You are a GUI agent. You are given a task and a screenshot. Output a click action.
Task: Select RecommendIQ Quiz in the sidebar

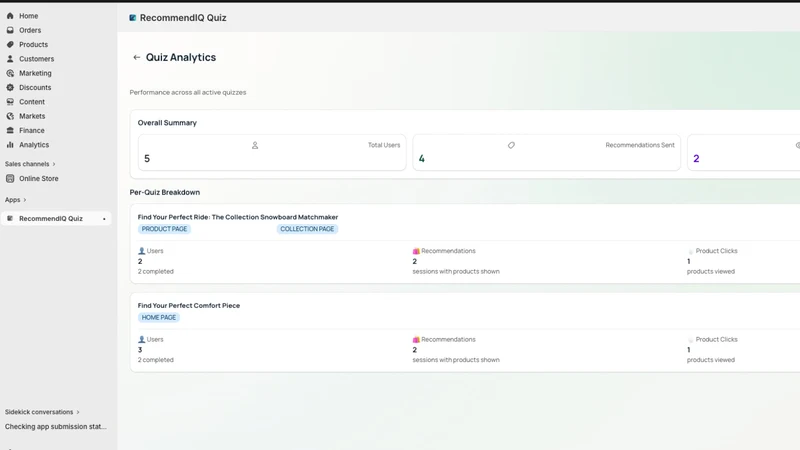click(x=56, y=218)
